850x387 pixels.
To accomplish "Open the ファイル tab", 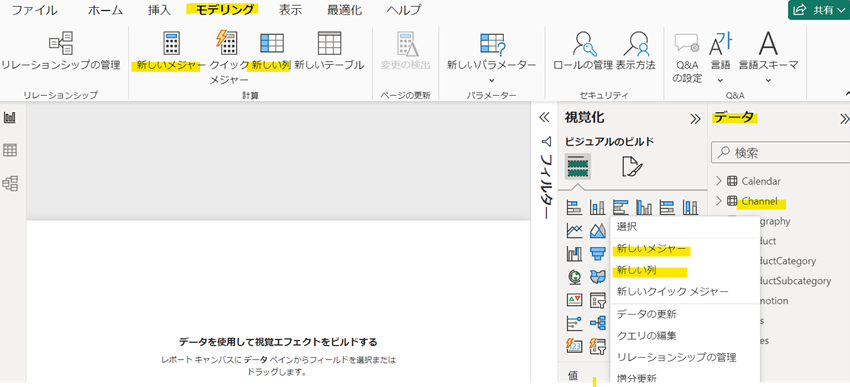I will pyautogui.click(x=35, y=10).
